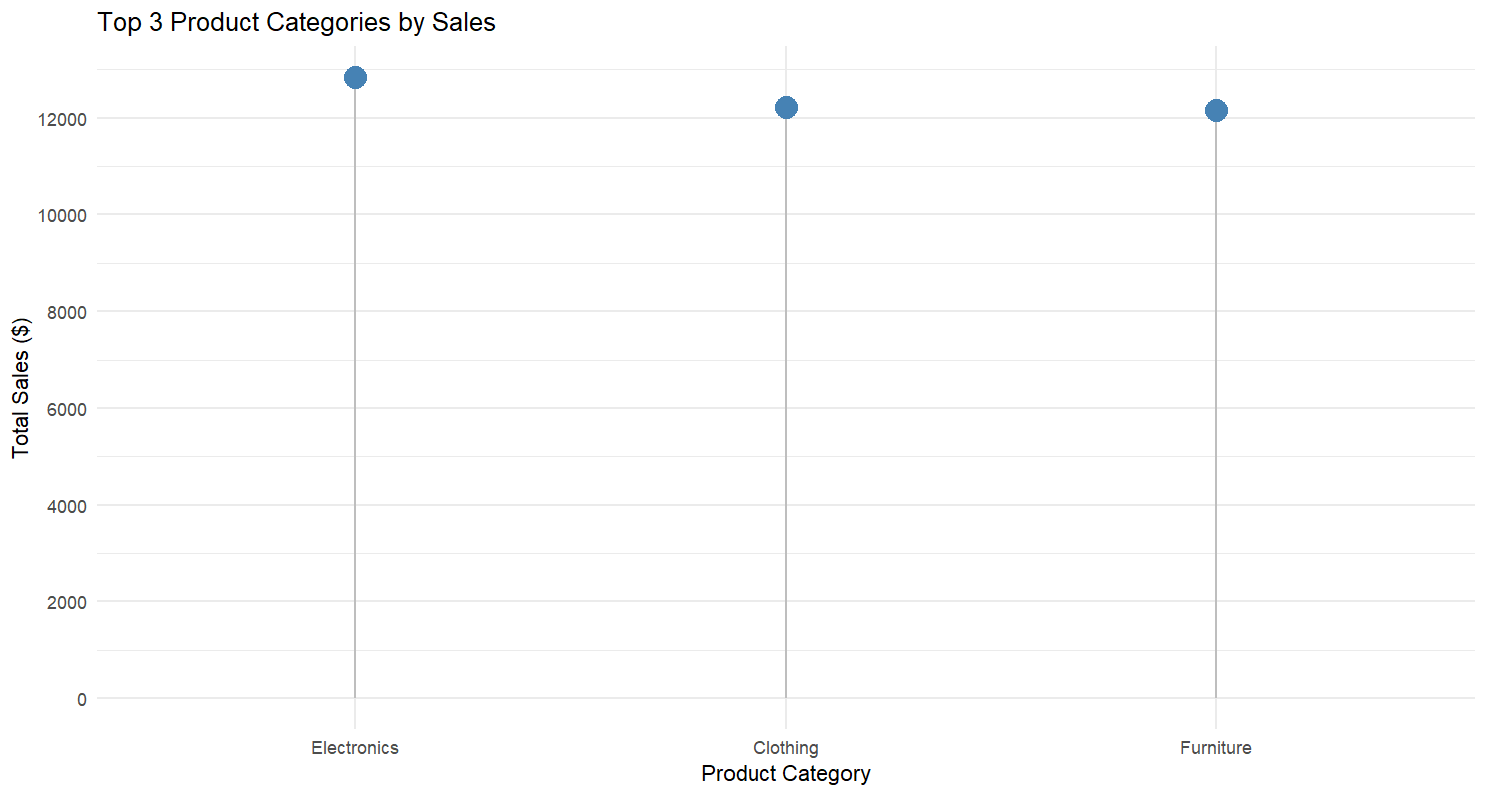The image size is (1486, 795).
Task: Select the Furniture x-axis label
Action: [x=1216, y=747]
